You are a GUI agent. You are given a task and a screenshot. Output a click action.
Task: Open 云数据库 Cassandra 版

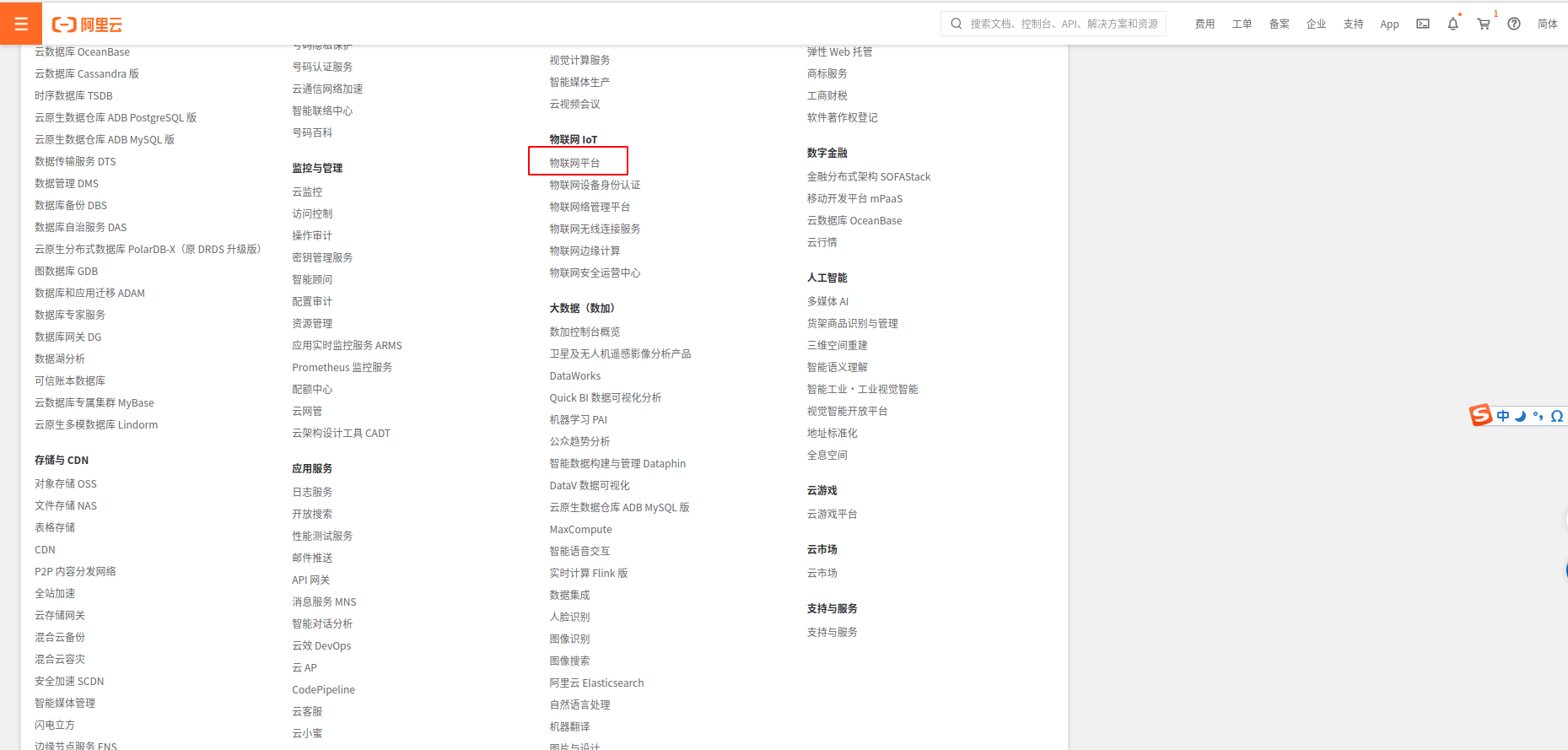(87, 73)
